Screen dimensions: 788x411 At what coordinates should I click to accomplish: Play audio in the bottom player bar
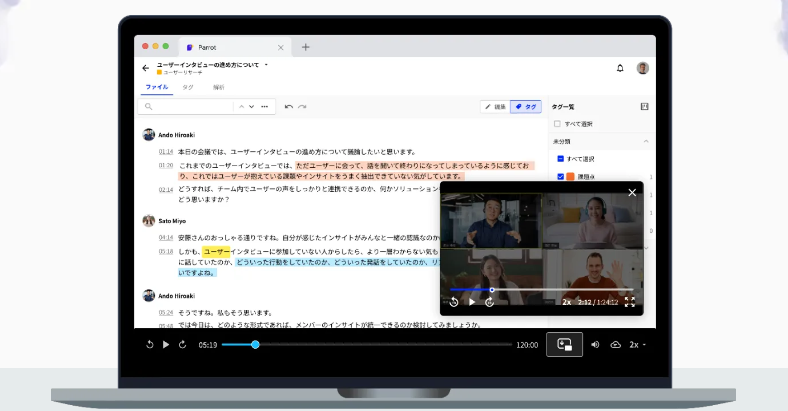point(166,345)
